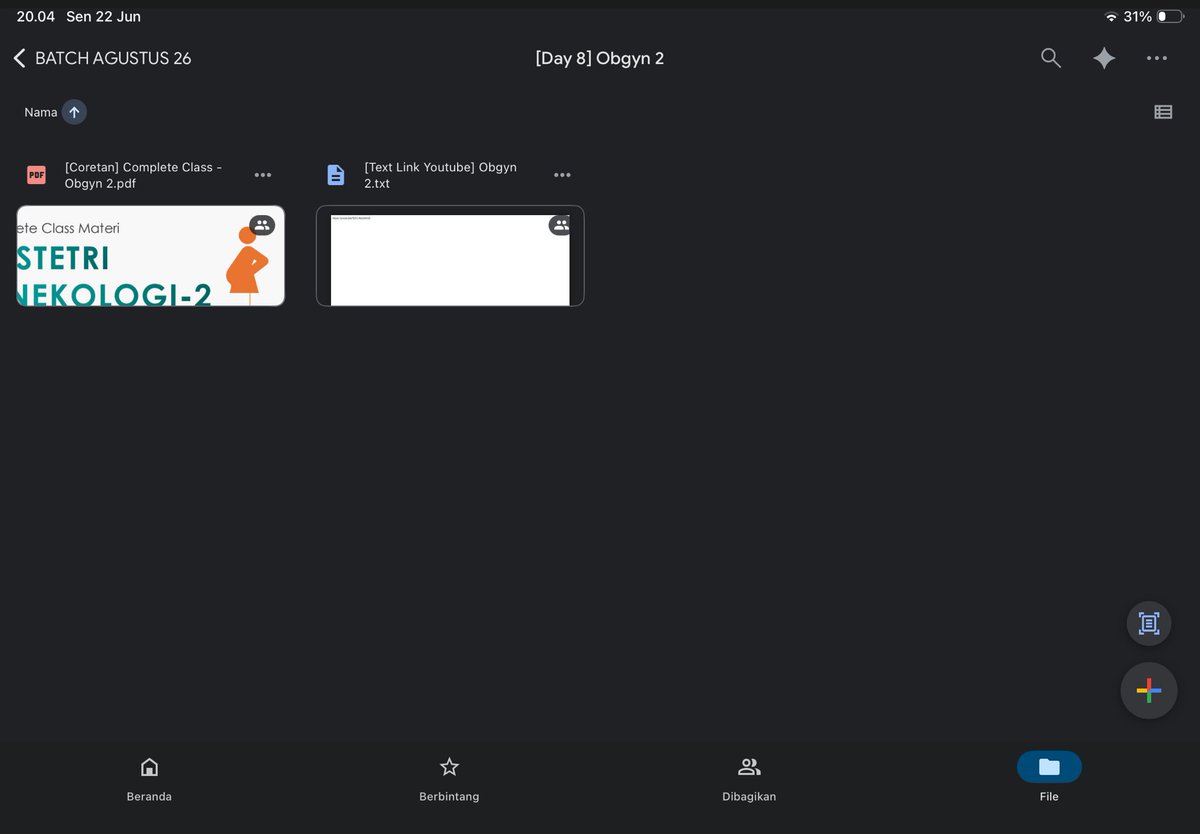
Task: Change sorting by tapping Nama
Action: [x=41, y=112]
